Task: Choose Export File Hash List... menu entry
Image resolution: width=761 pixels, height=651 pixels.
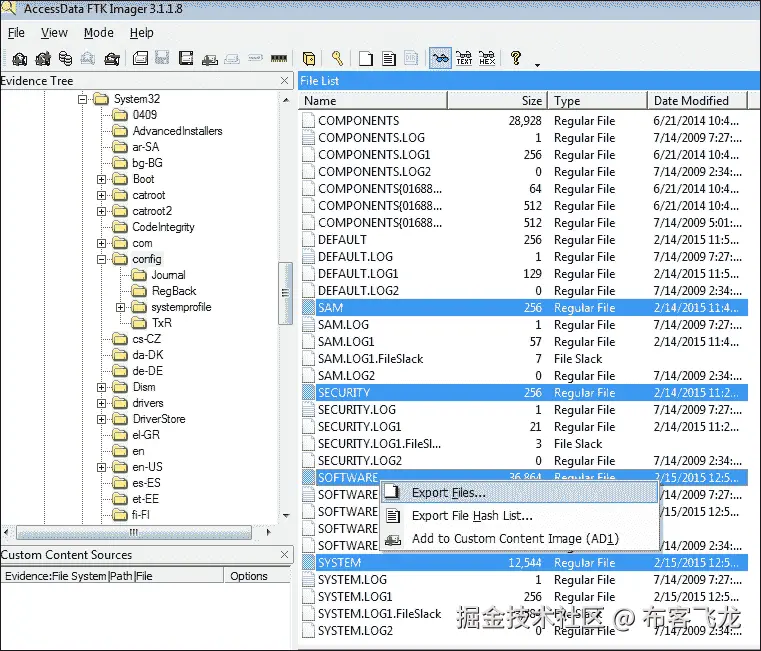Action: [x=519, y=516]
